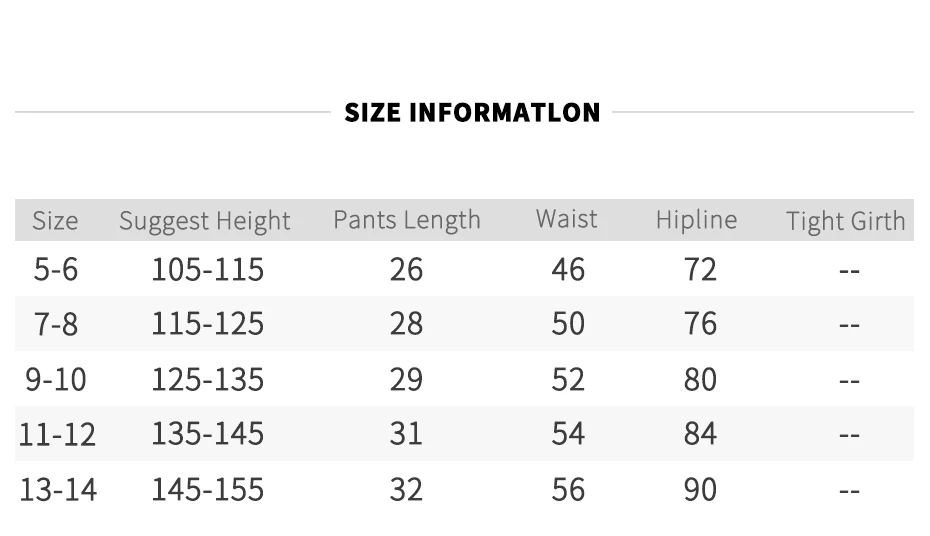Click waist value 54
The width and height of the screenshot is (930, 536).
(568, 433)
